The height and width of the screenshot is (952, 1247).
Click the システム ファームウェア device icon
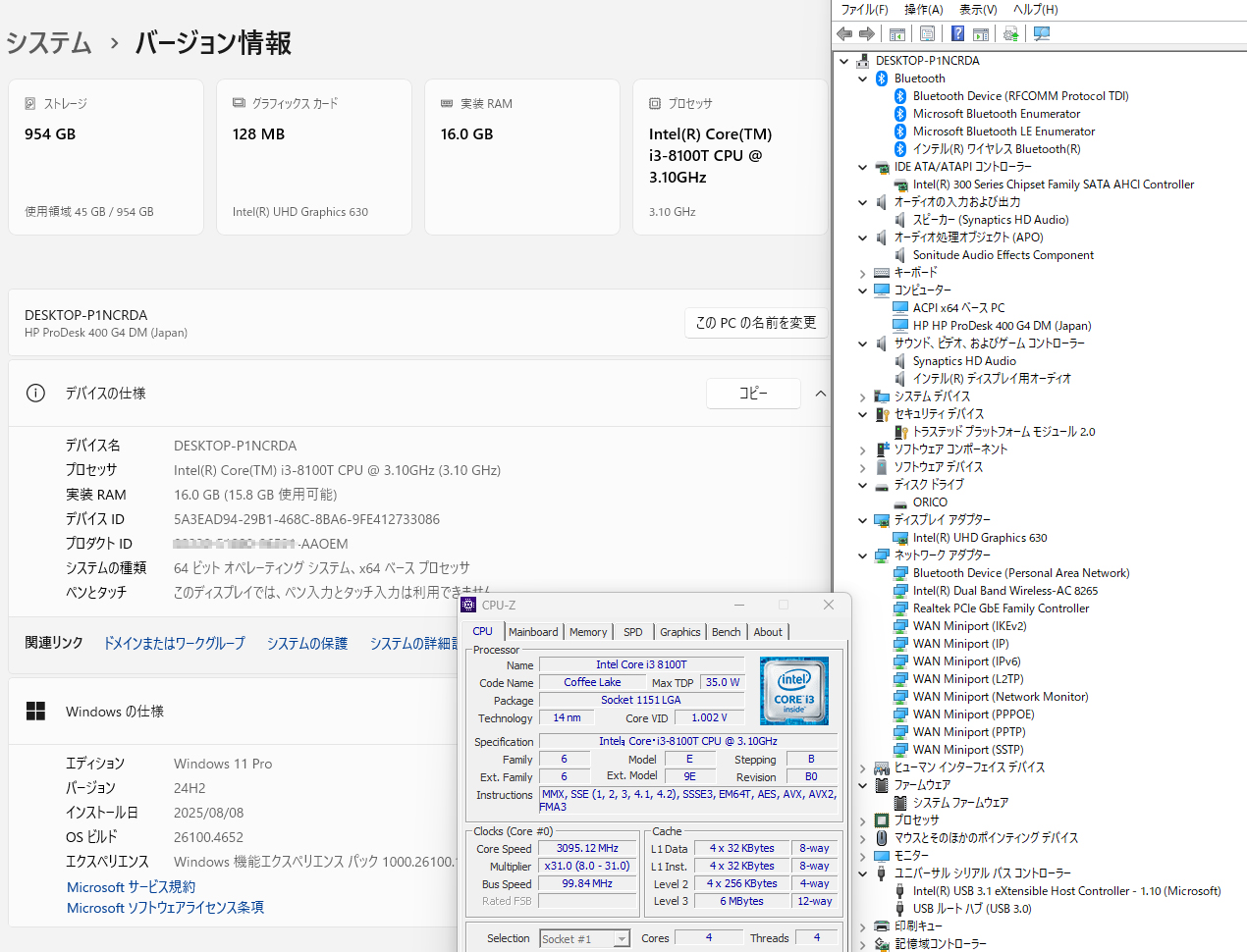pos(900,803)
